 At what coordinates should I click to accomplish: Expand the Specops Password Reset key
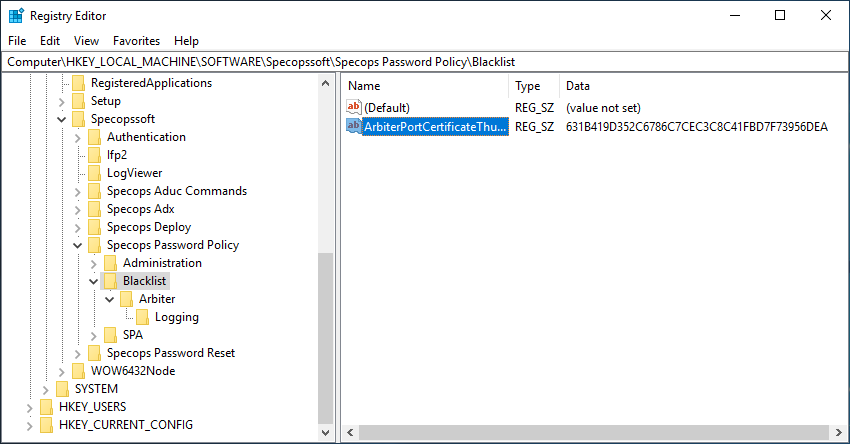pos(78,353)
